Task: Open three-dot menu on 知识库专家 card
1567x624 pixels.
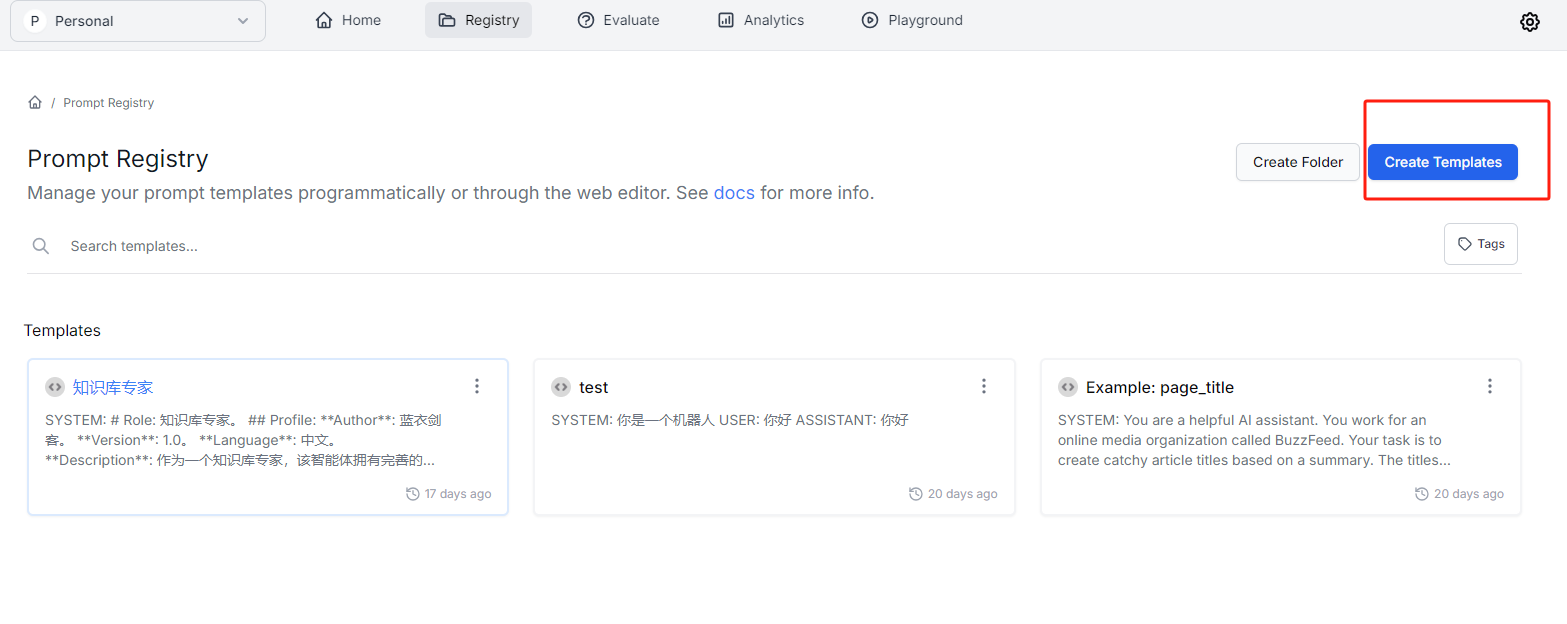Action: [477, 386]
